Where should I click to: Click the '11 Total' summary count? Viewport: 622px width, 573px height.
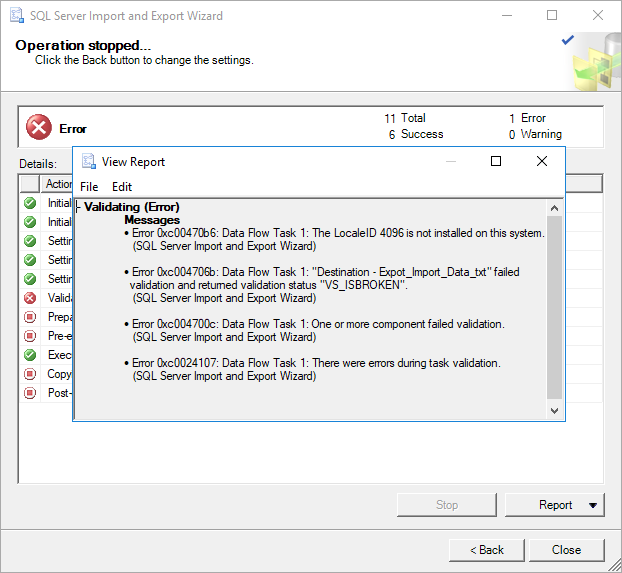tap(405, 118)
